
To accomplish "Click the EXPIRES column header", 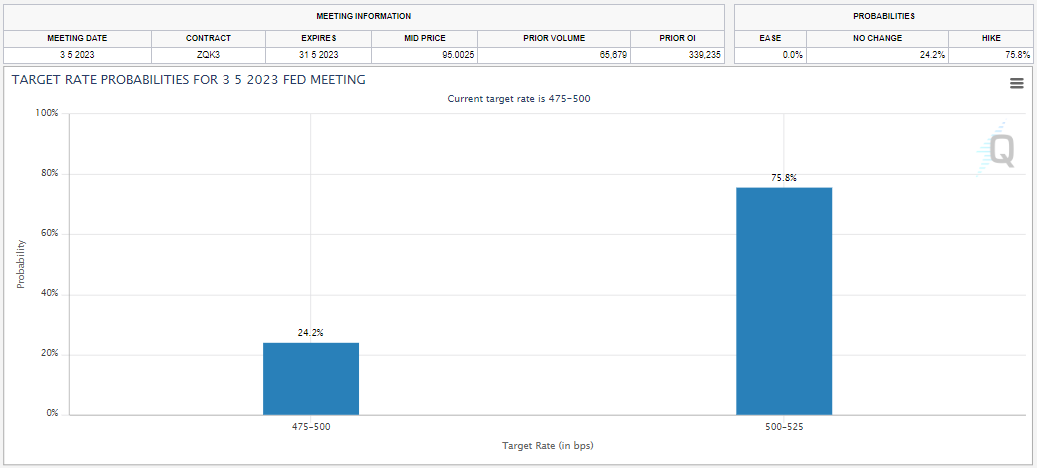I will 319,38.
